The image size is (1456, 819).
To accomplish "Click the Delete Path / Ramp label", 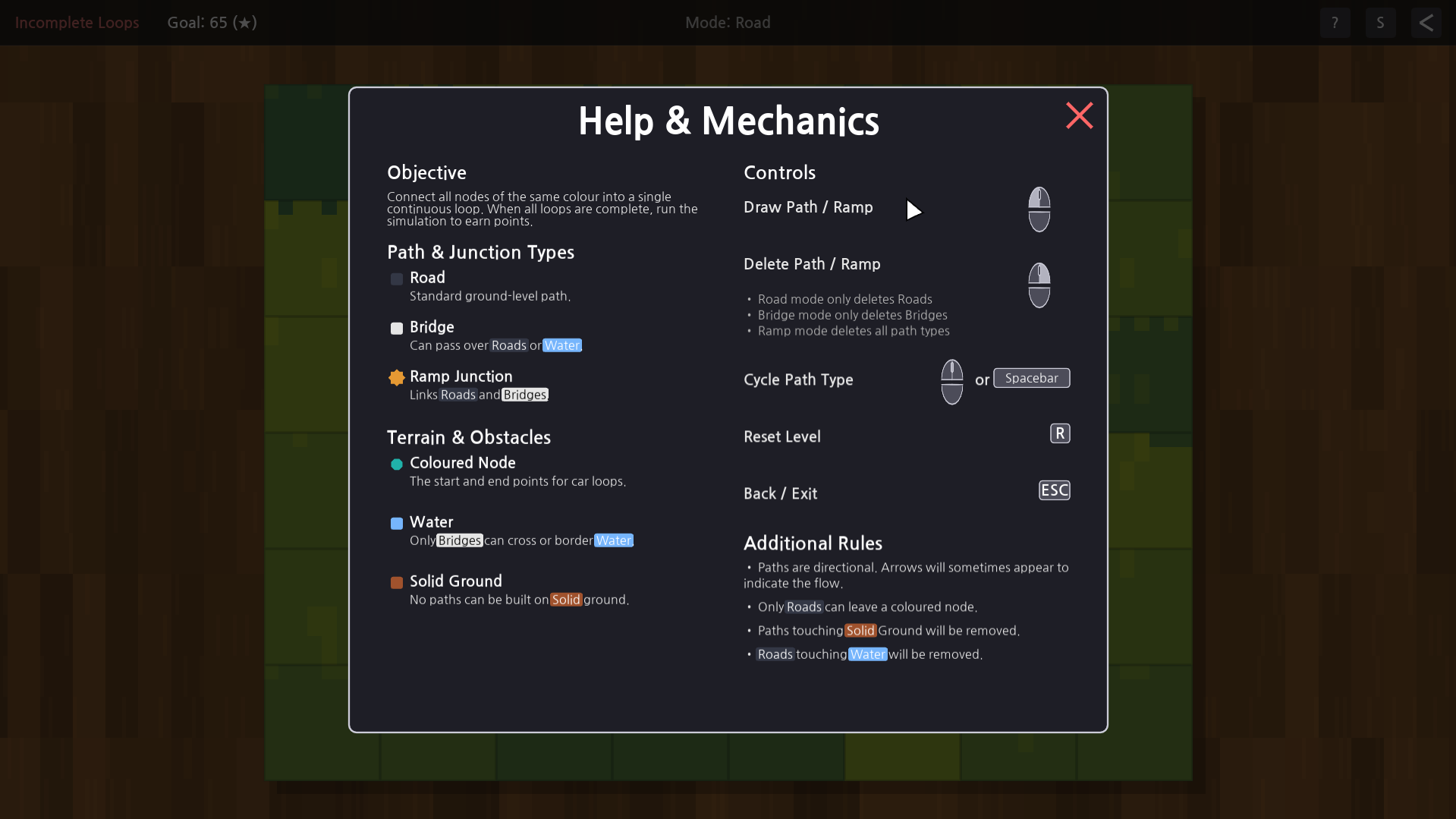I will 812,264.
